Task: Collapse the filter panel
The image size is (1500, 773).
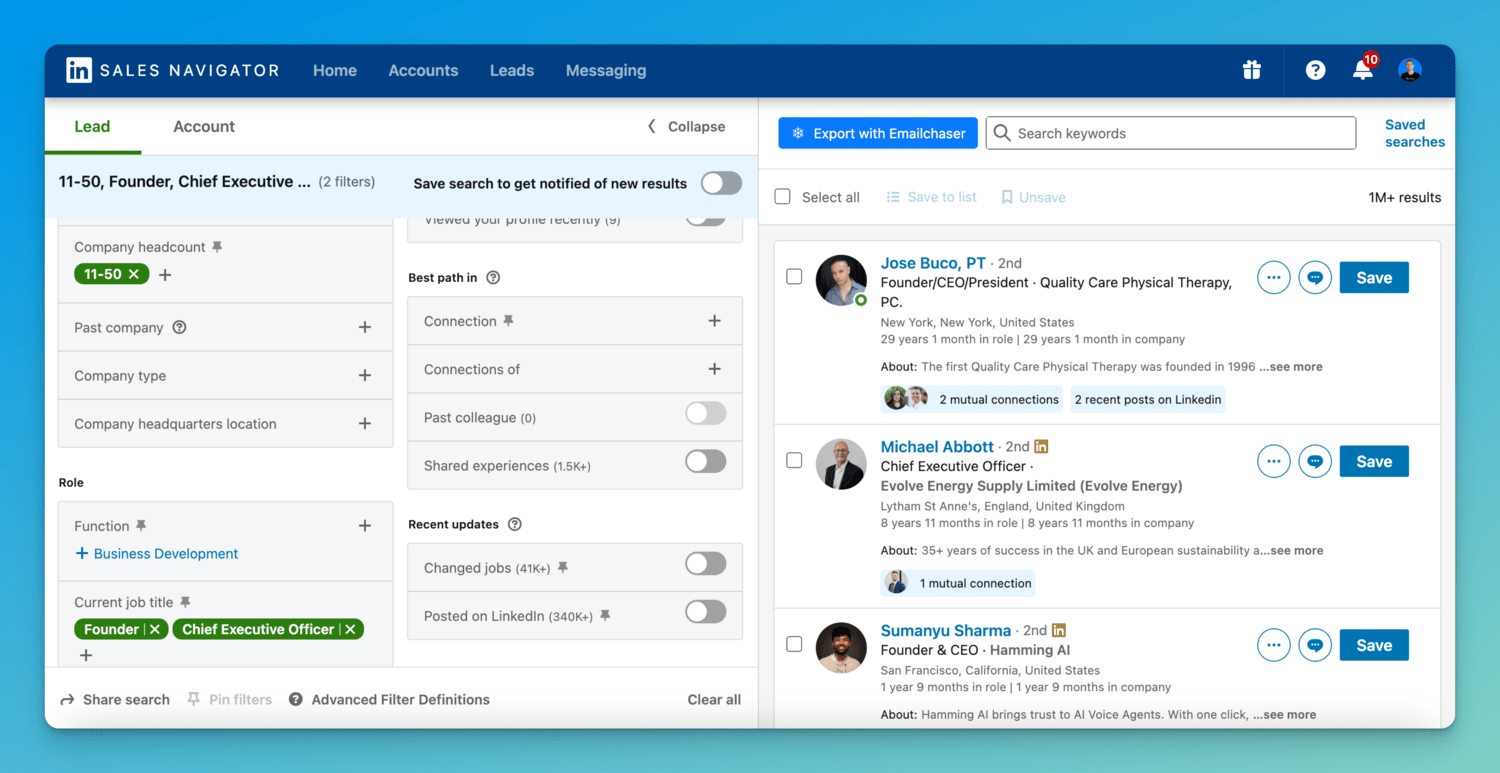Action: [x=686, y=126]
